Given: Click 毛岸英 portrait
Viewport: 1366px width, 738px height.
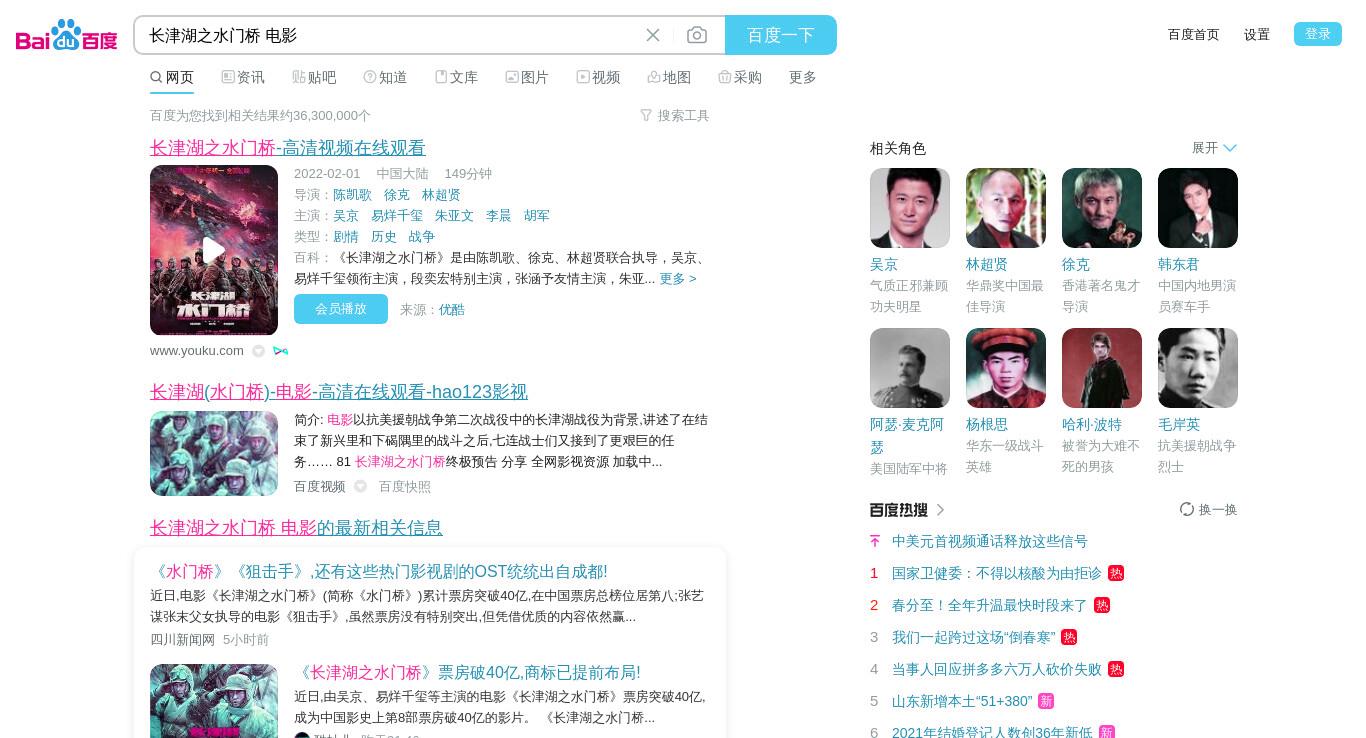Looking at the screenshot, I should click(1198, 368).
